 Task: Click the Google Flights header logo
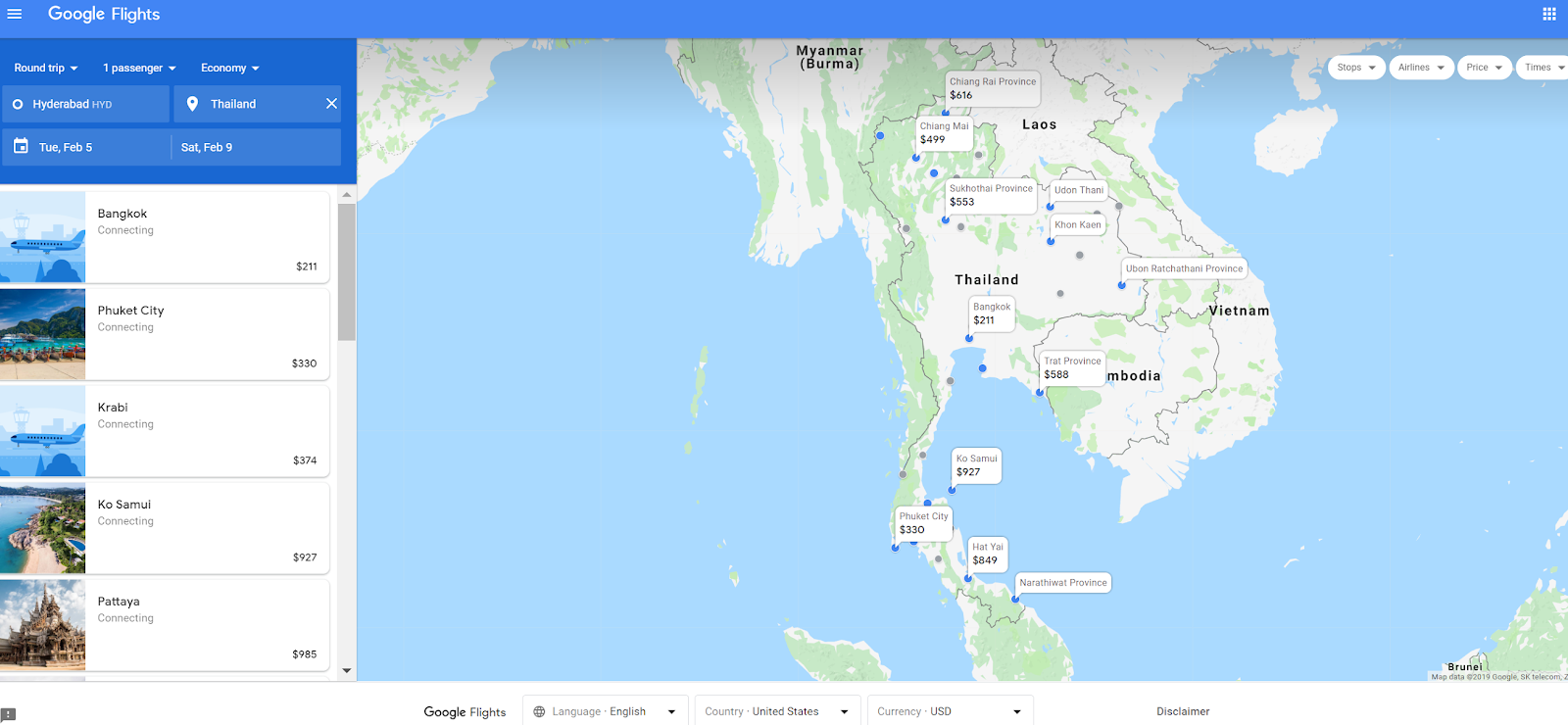[104, 14]
